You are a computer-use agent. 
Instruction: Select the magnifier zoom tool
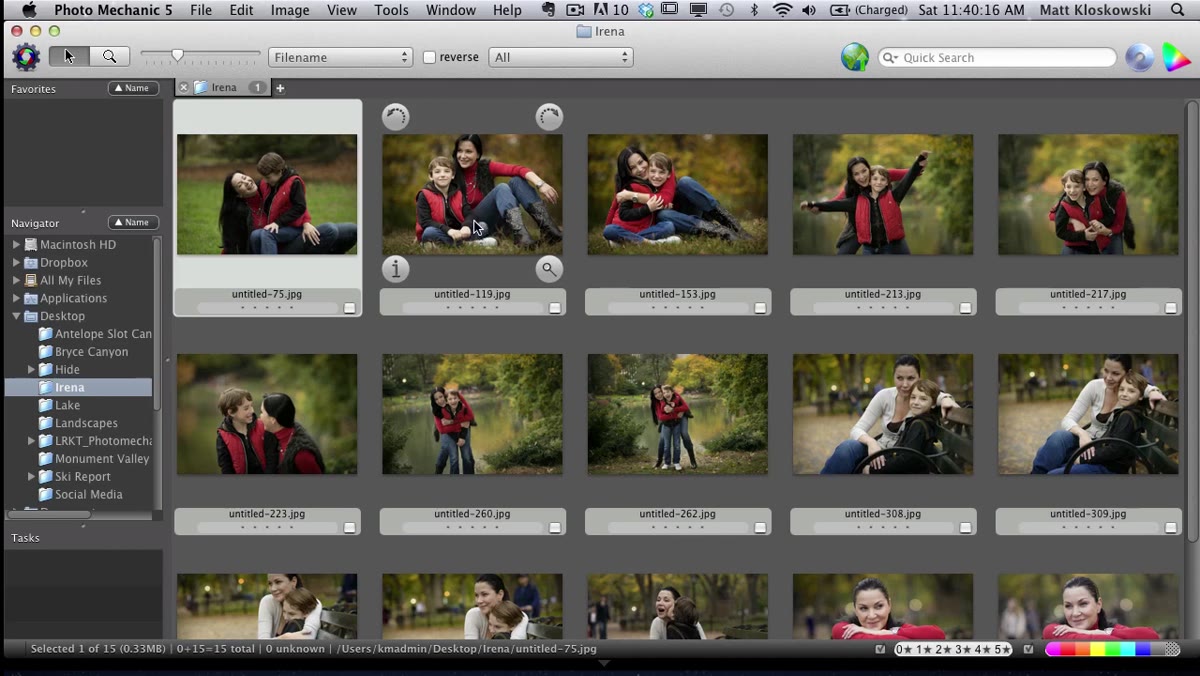pos(109,57)
